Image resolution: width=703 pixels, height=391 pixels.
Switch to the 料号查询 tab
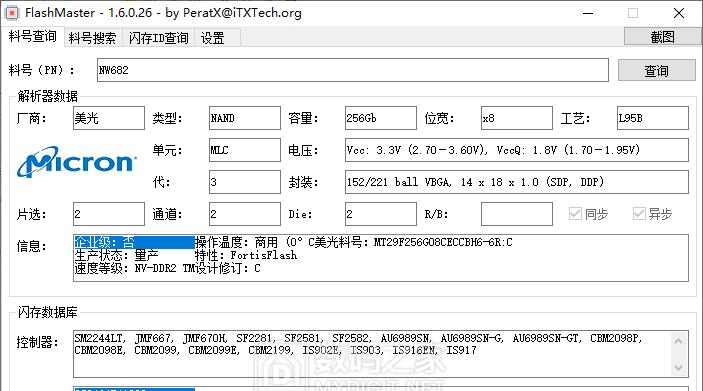tap(32, 37)
